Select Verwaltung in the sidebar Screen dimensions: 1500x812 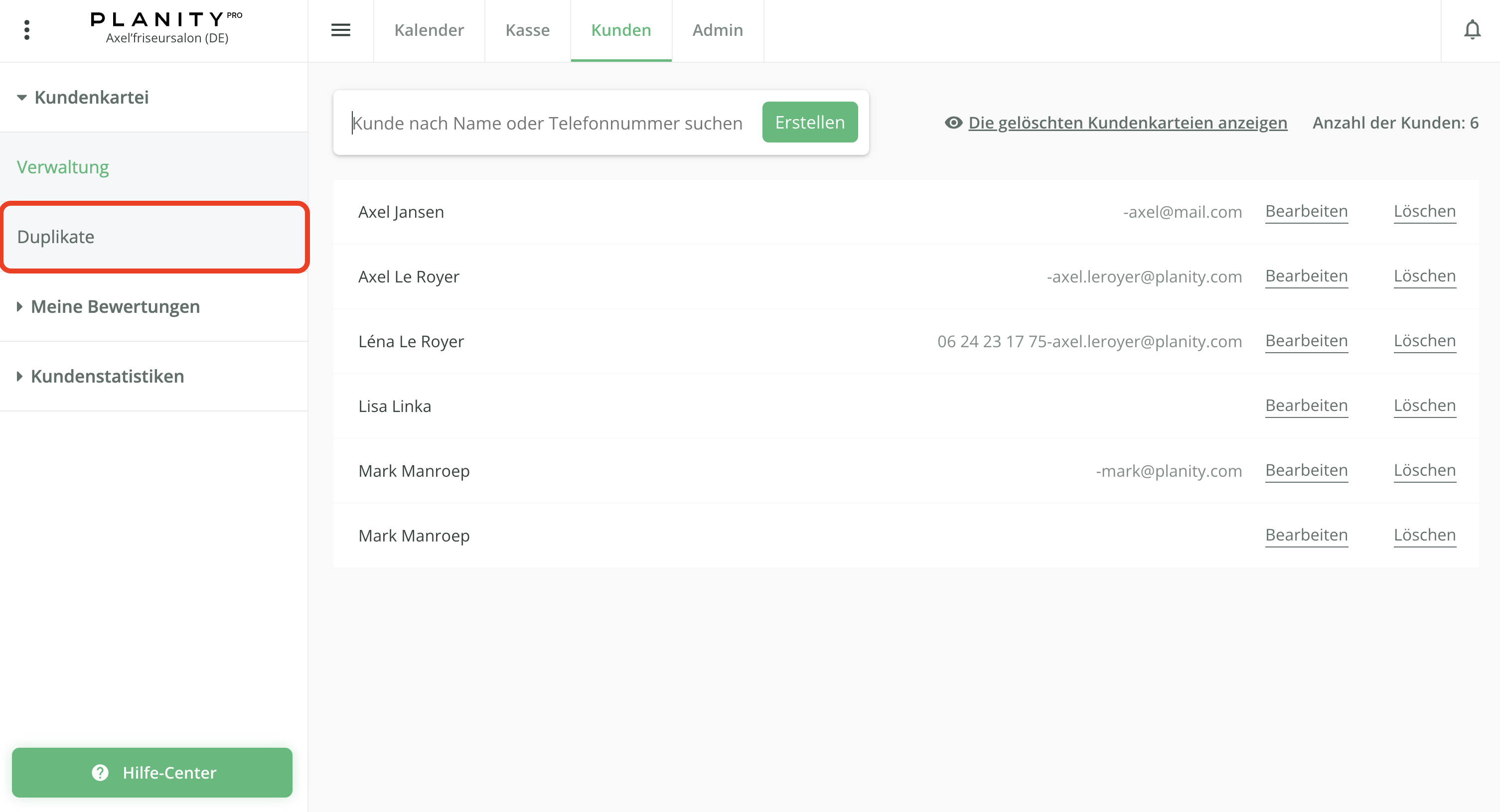tap(63, 167)
